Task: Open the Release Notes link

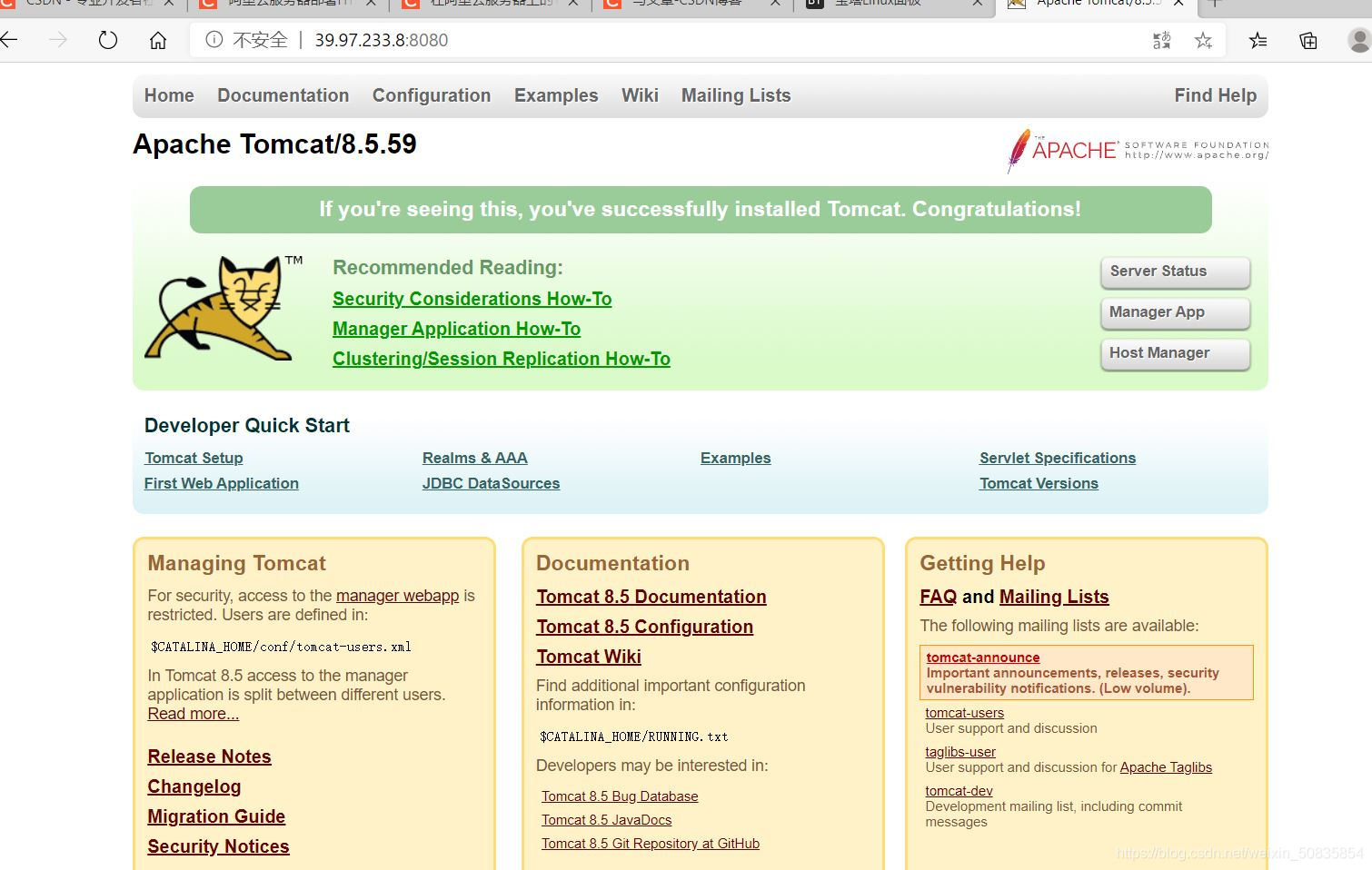Action: tap(210, 756)
